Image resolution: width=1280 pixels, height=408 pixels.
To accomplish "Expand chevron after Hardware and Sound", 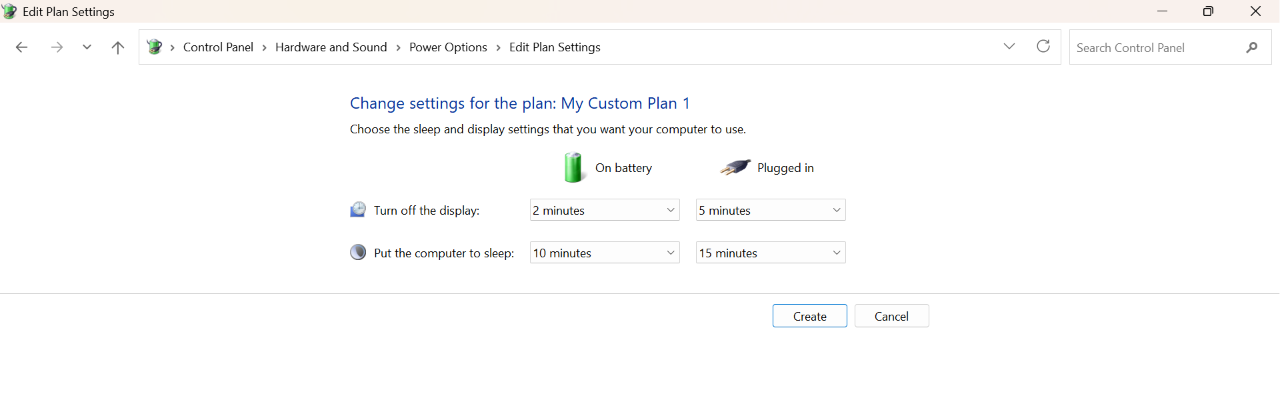I will [398, 47].
